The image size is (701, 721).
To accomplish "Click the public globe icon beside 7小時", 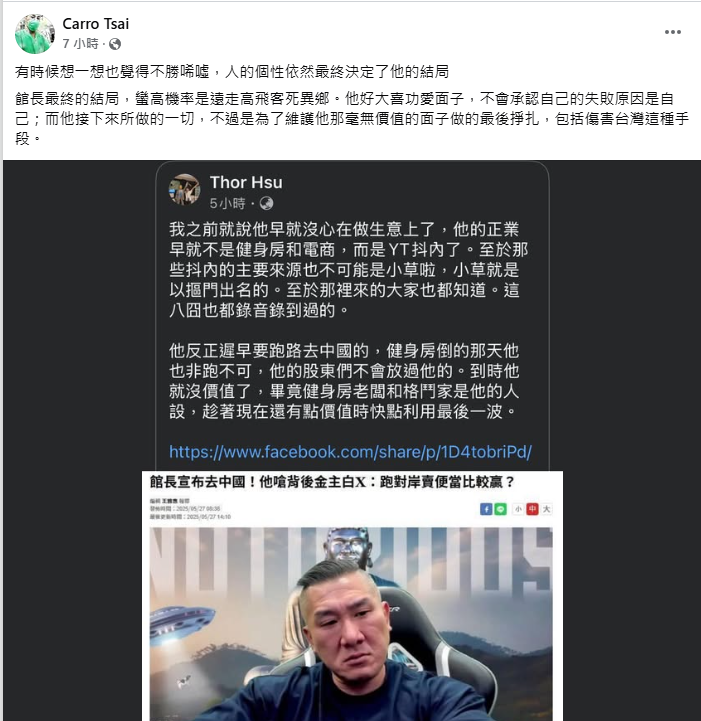I will [115, 44].
